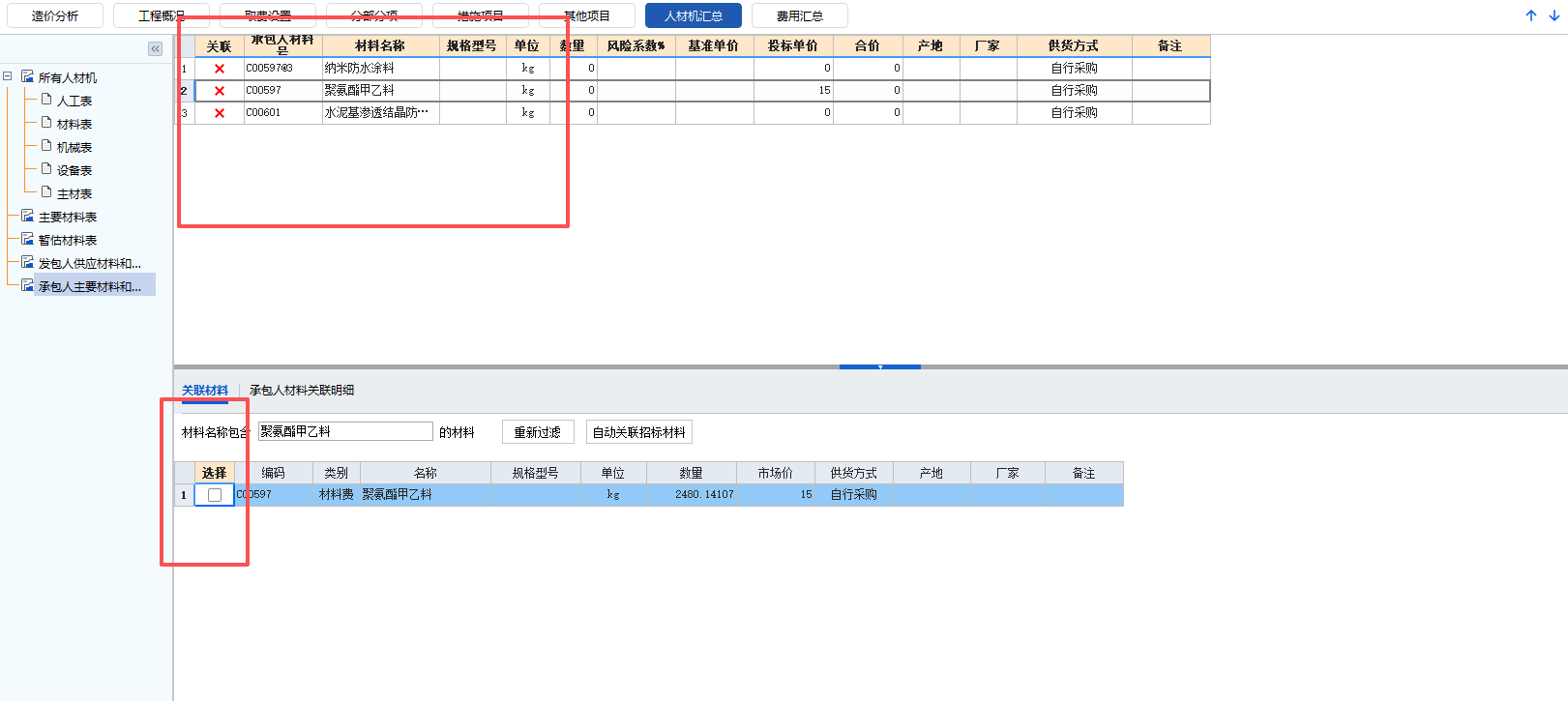Open the 措施项目 tab
Image resolution: width=1568 pixels, height=701 pixels.
point(481,15)
